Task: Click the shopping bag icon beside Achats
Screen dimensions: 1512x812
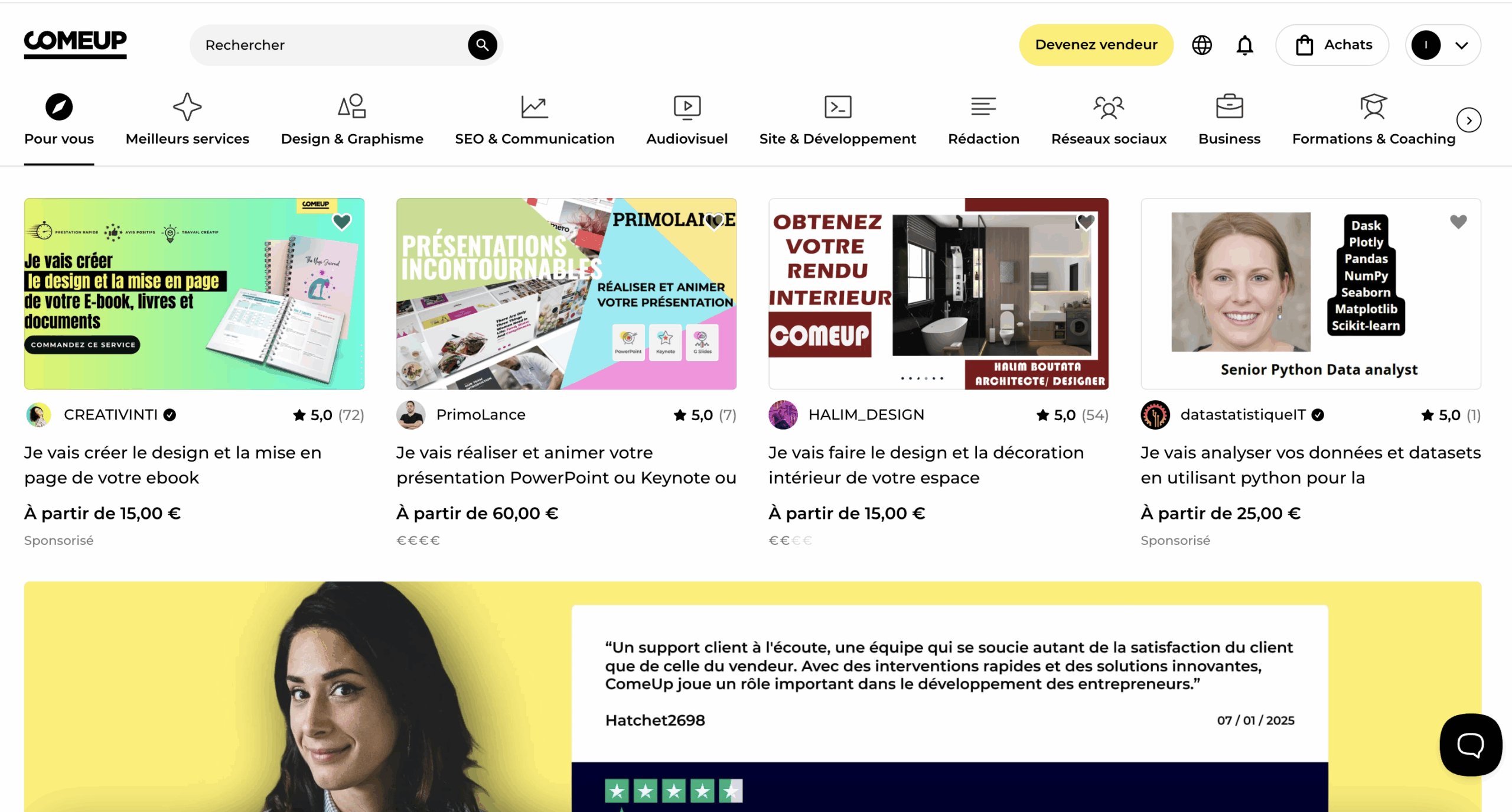Action: coord(1304,45)
